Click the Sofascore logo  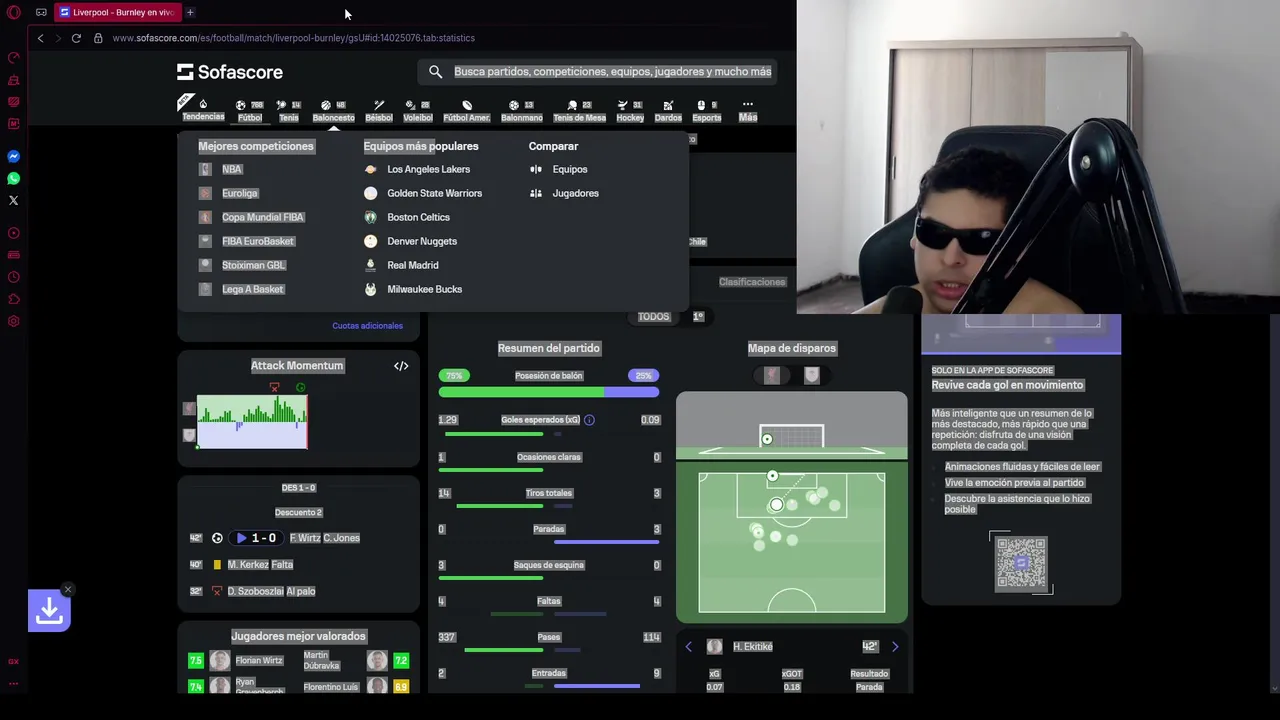(230, 72)
